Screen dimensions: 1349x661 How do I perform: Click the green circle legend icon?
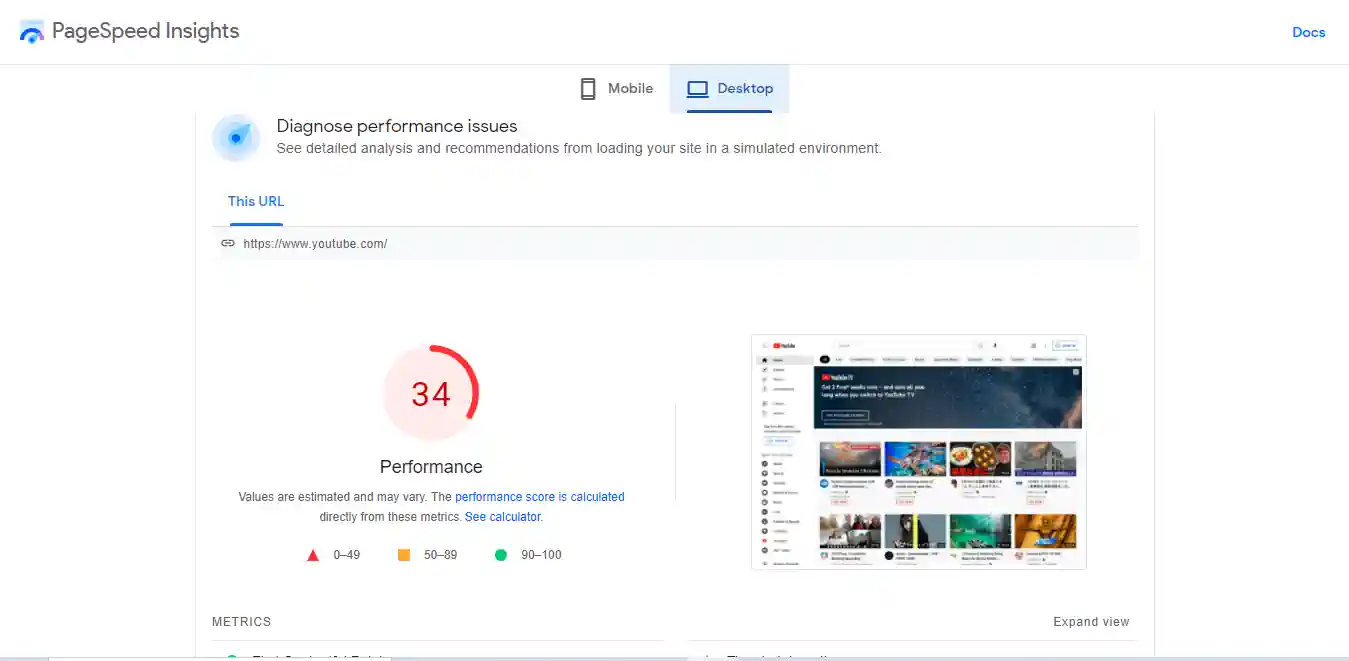point(501,554)
